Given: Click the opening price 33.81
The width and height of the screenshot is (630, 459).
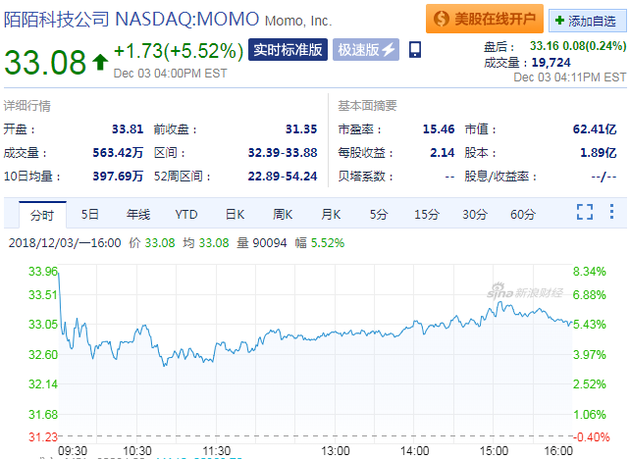Looking at the screenshot, I should tap(127, 129).
